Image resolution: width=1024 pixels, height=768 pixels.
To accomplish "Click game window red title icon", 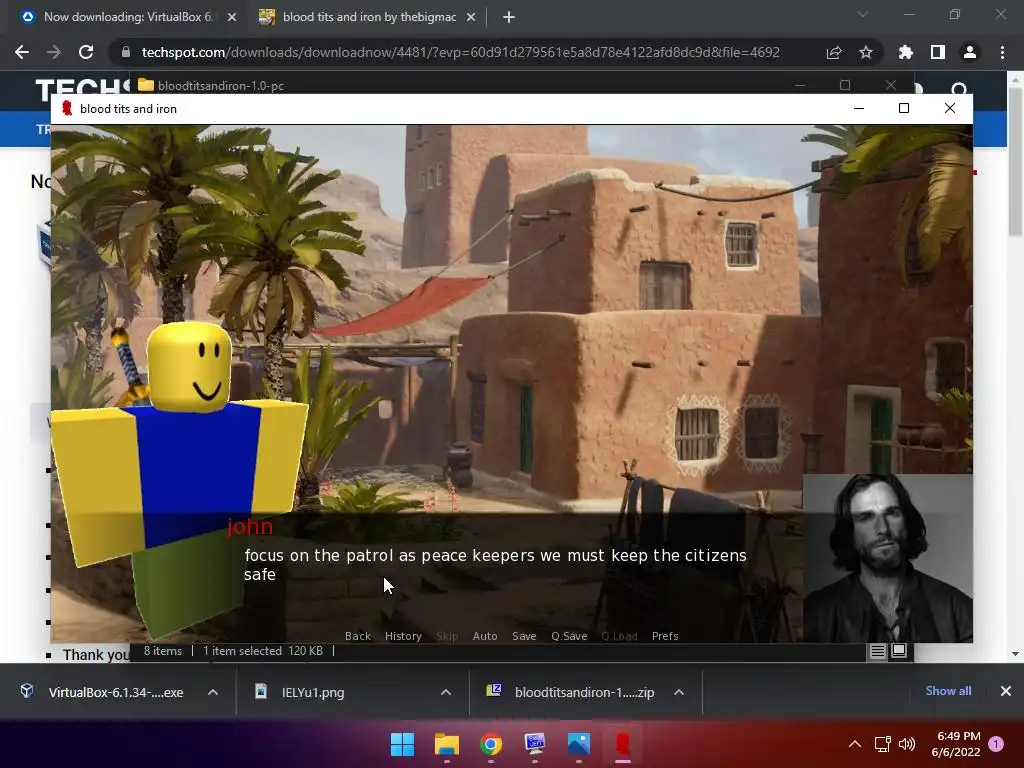I will coord(67,108).
